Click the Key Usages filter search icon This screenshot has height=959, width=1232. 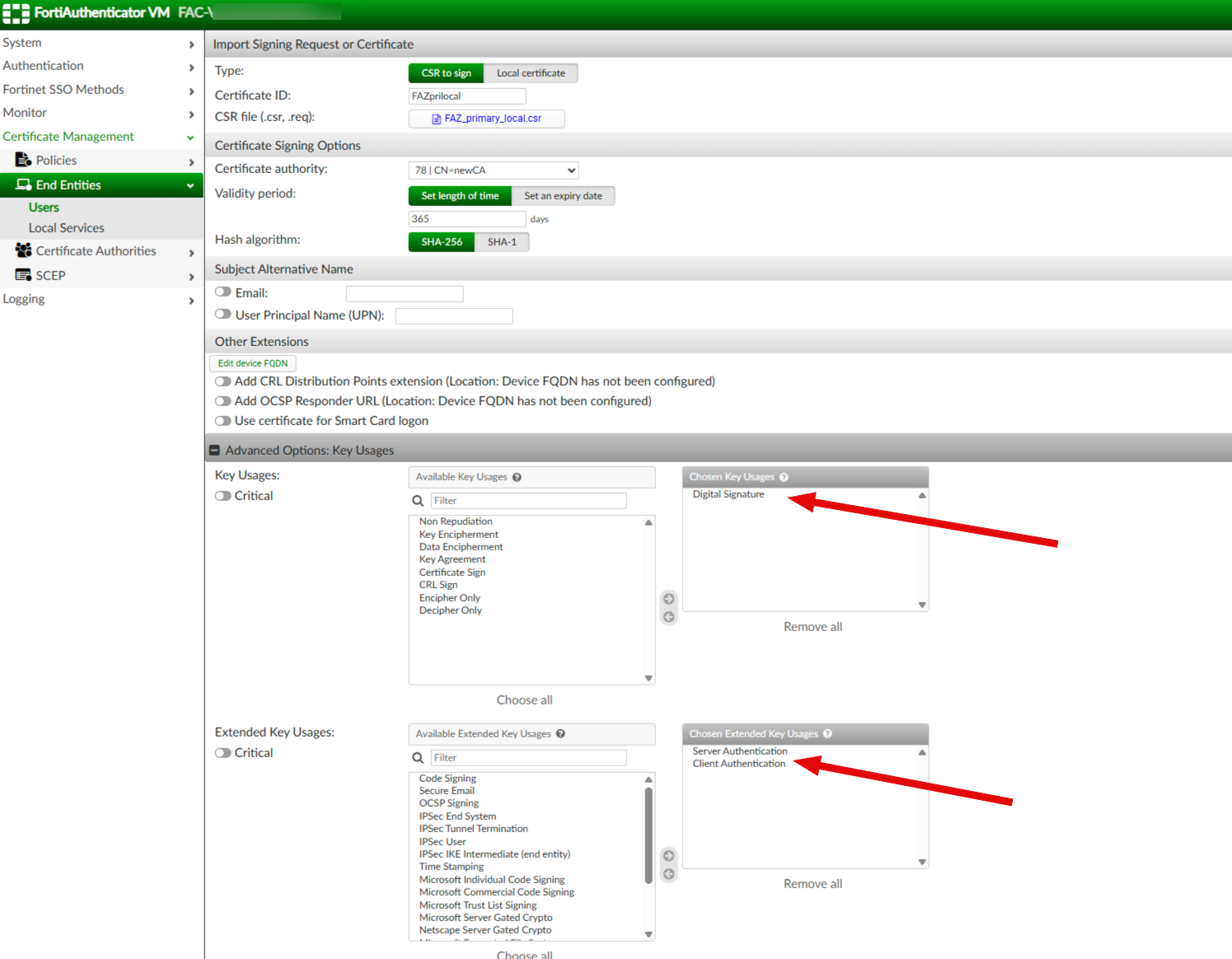click(x=418, y=501)
